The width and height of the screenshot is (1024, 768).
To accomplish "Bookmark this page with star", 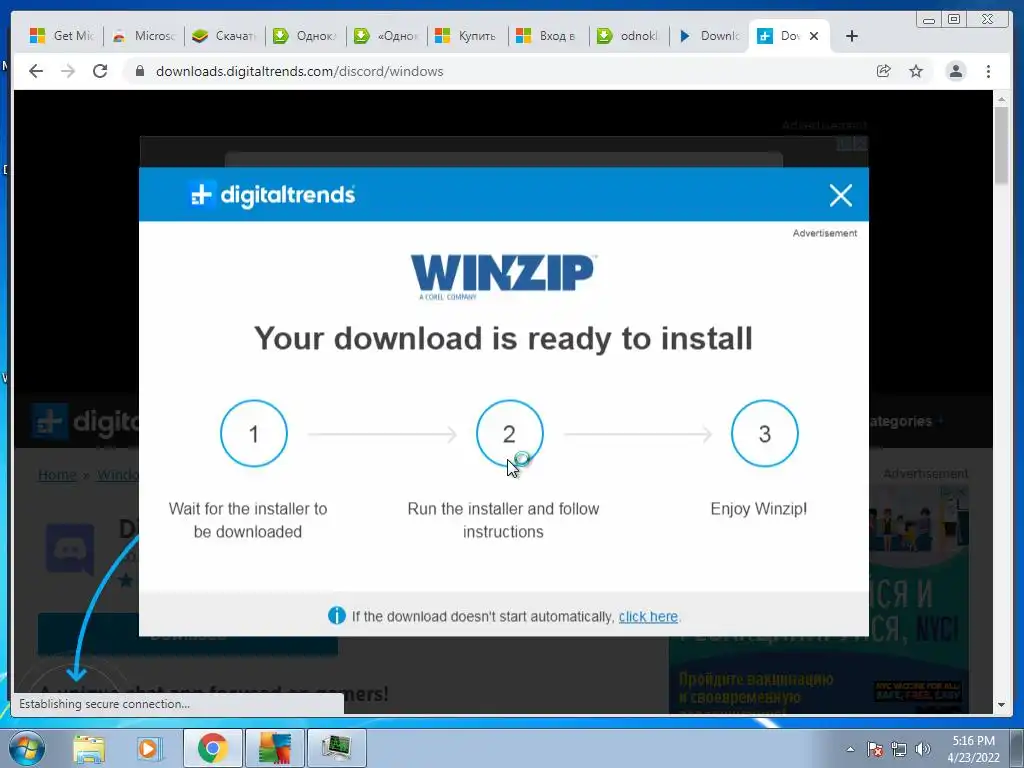I will 916,71.
